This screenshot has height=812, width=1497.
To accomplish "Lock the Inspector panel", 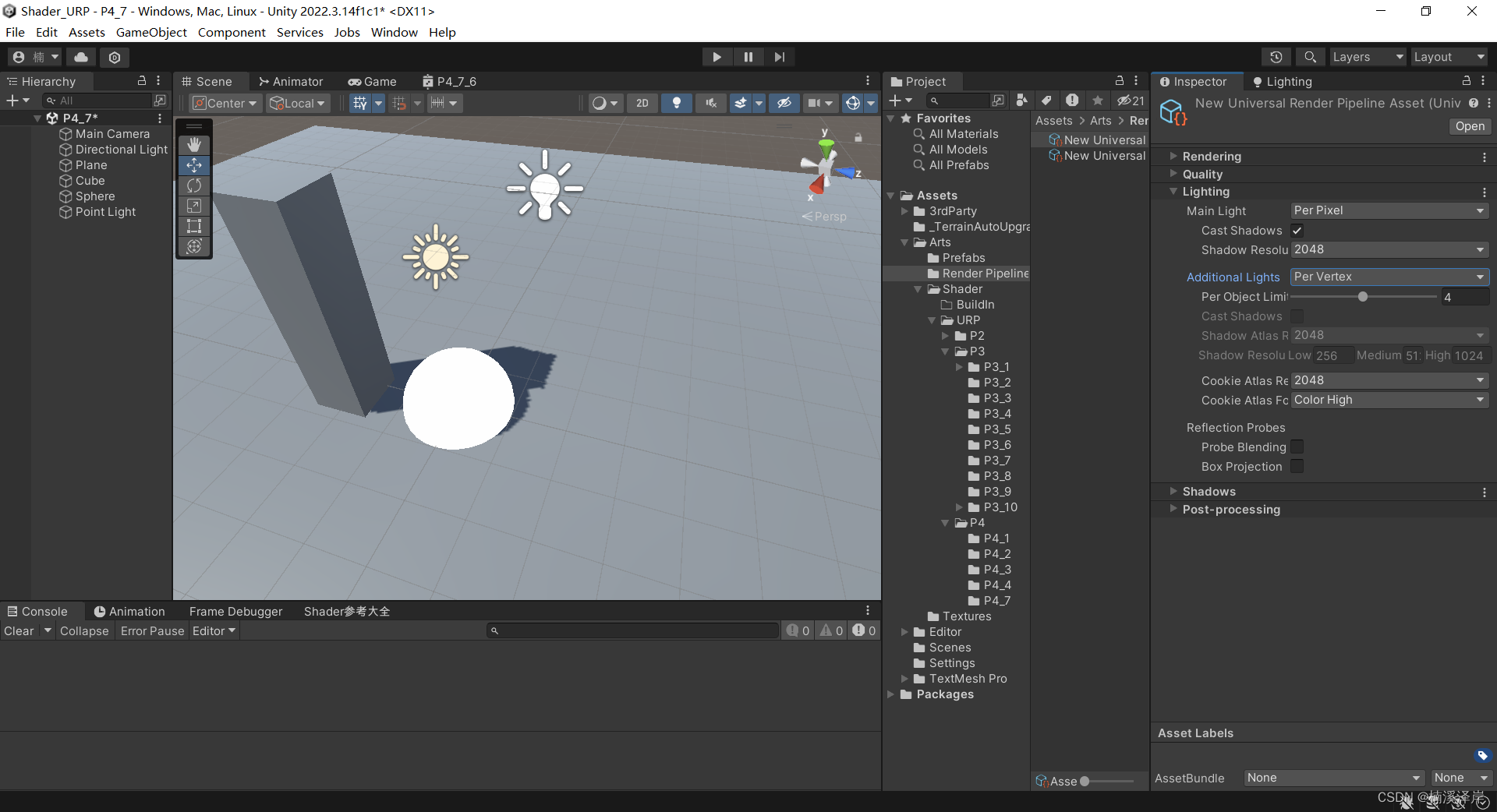I will coord(1466,80).
